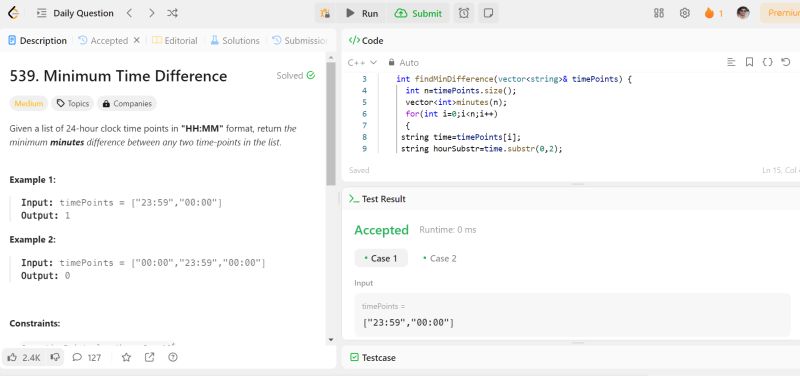The image size is (800, 376).
Task: Open the layout grid icon
Action: coord(659,14)
